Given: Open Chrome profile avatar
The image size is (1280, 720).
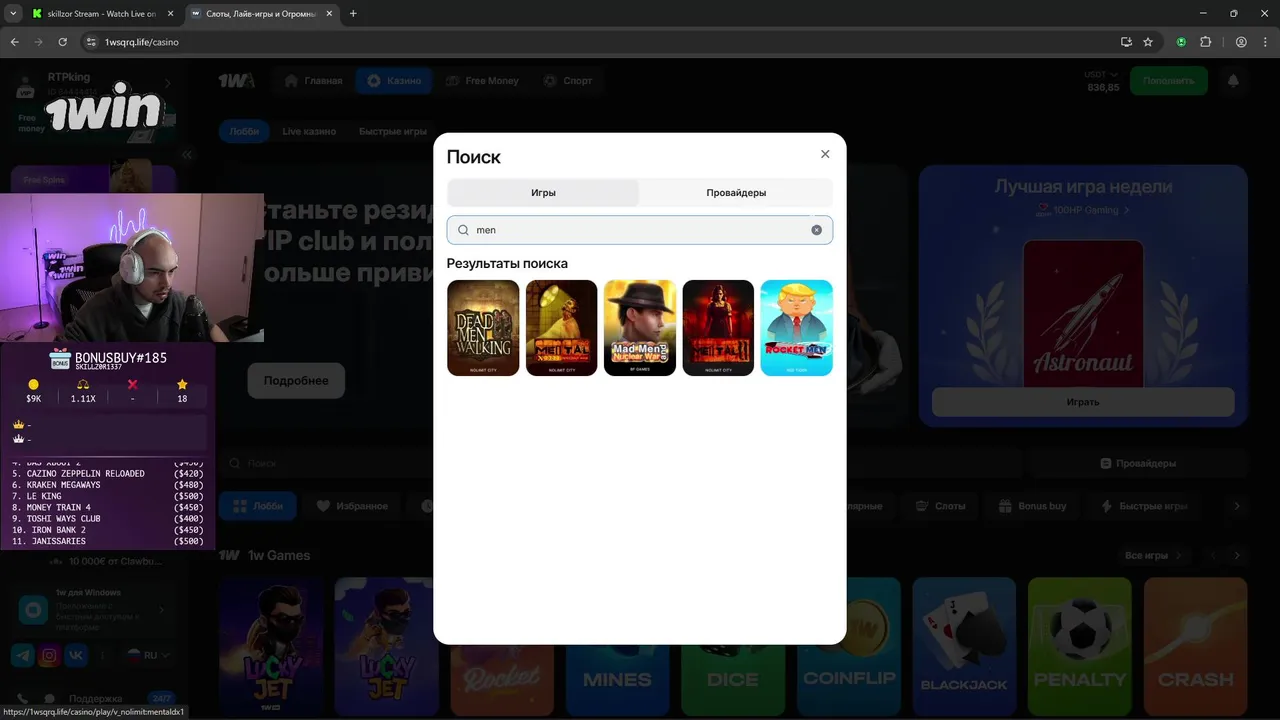Looking at the screenshot, I should [1241, 42].
